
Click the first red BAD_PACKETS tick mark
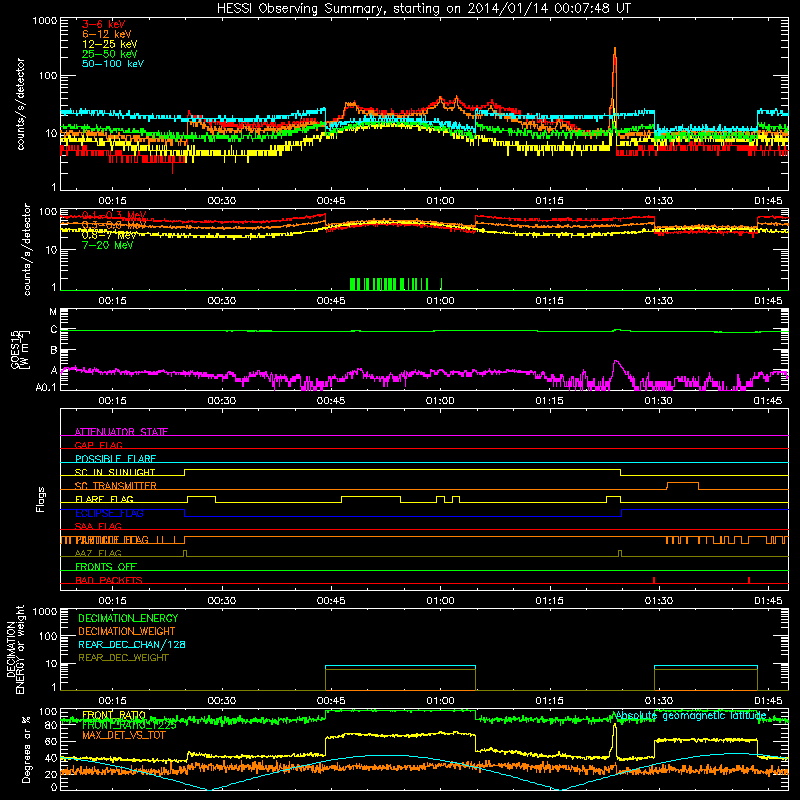point(654,580)
